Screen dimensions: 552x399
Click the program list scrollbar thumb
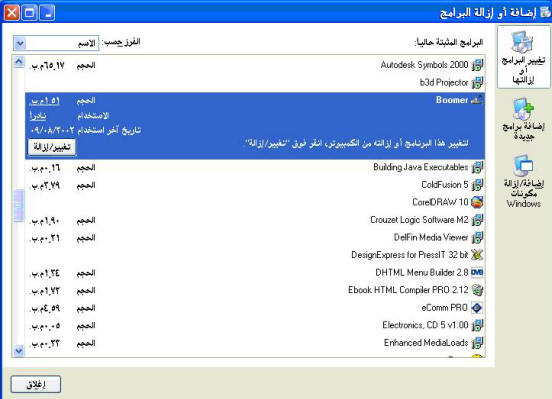tap(19, 206)
